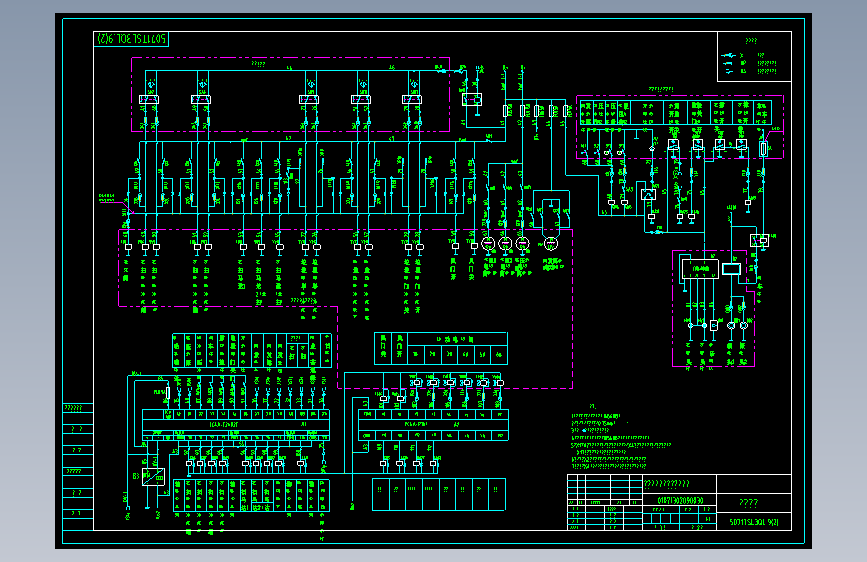Select the fuse symbol beside FU label
Viewport: 867px width, 562px height.
[168, 393]
